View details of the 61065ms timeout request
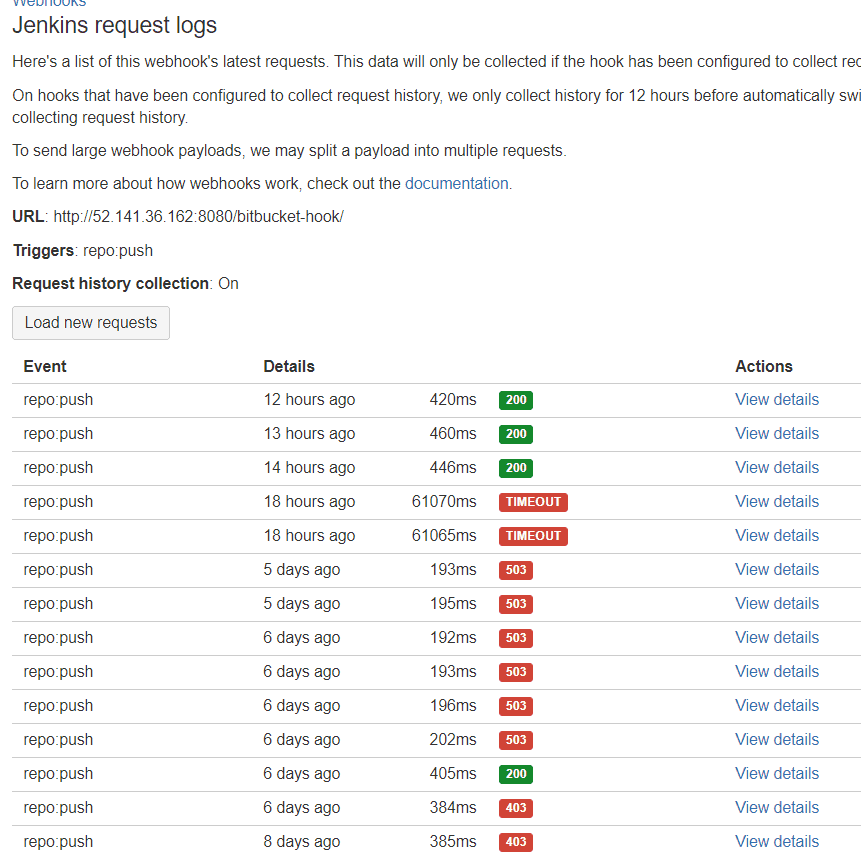The height and width of the screenshot is (852, 861). pyautogui.click(x=776, y=536)
